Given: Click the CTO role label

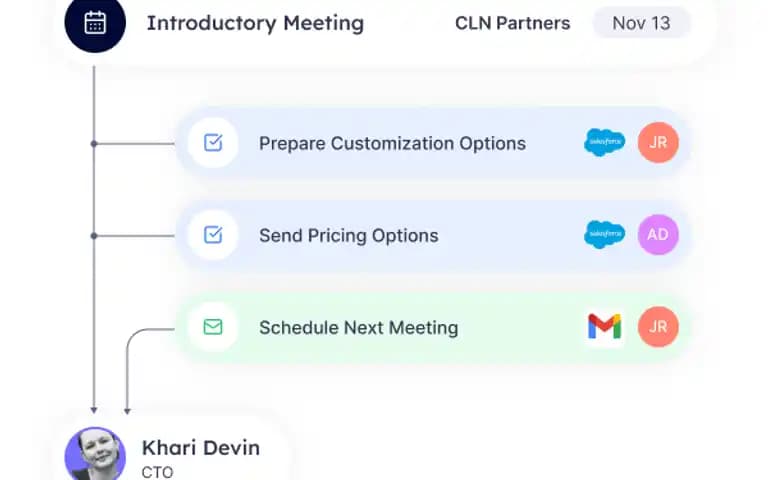Looking at the screenshot, I should pyautogui.click(x=157, y=472).
